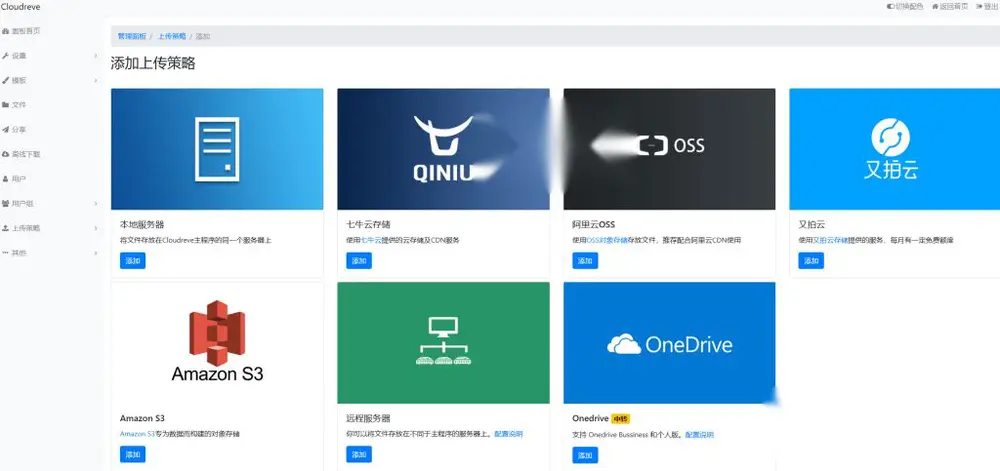This screenshot has height=471, width=1000.
Task: Add the 远程服务器 upload policy
Action: (x=359, y=454)
